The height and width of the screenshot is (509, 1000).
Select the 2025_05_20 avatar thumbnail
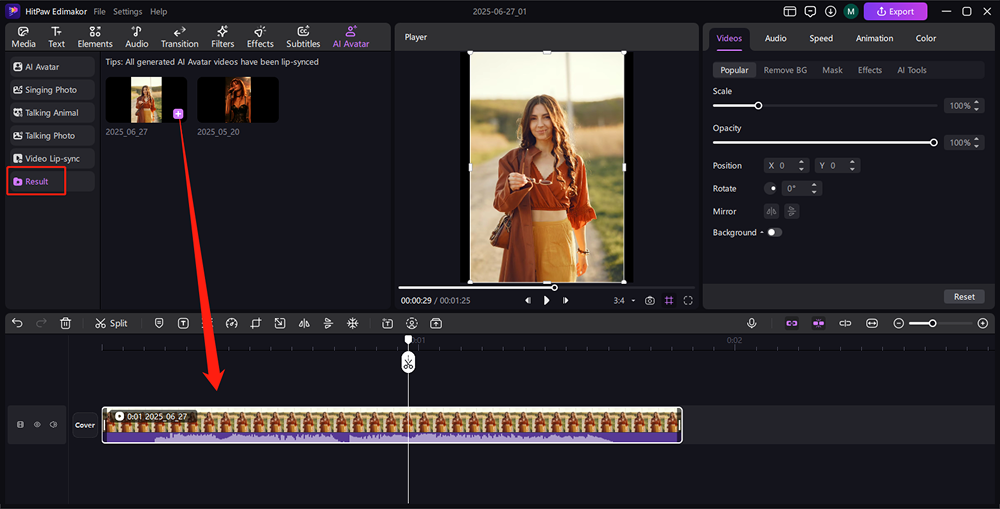click(238, 100)
